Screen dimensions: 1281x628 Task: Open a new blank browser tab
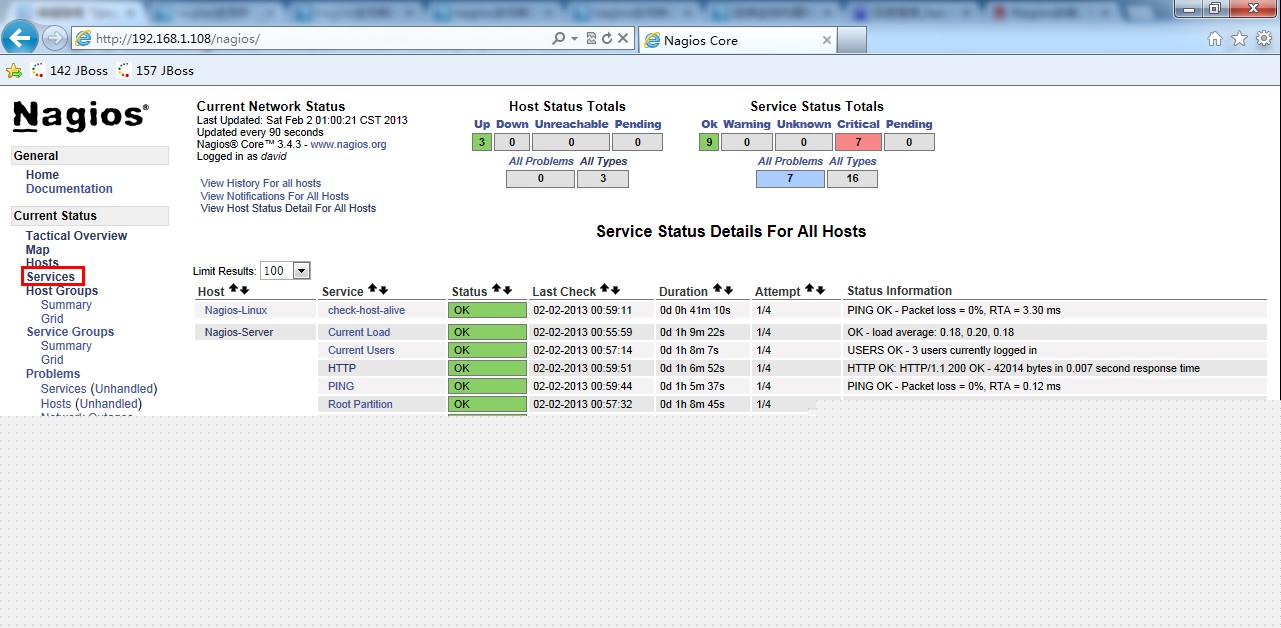point(851,40)
